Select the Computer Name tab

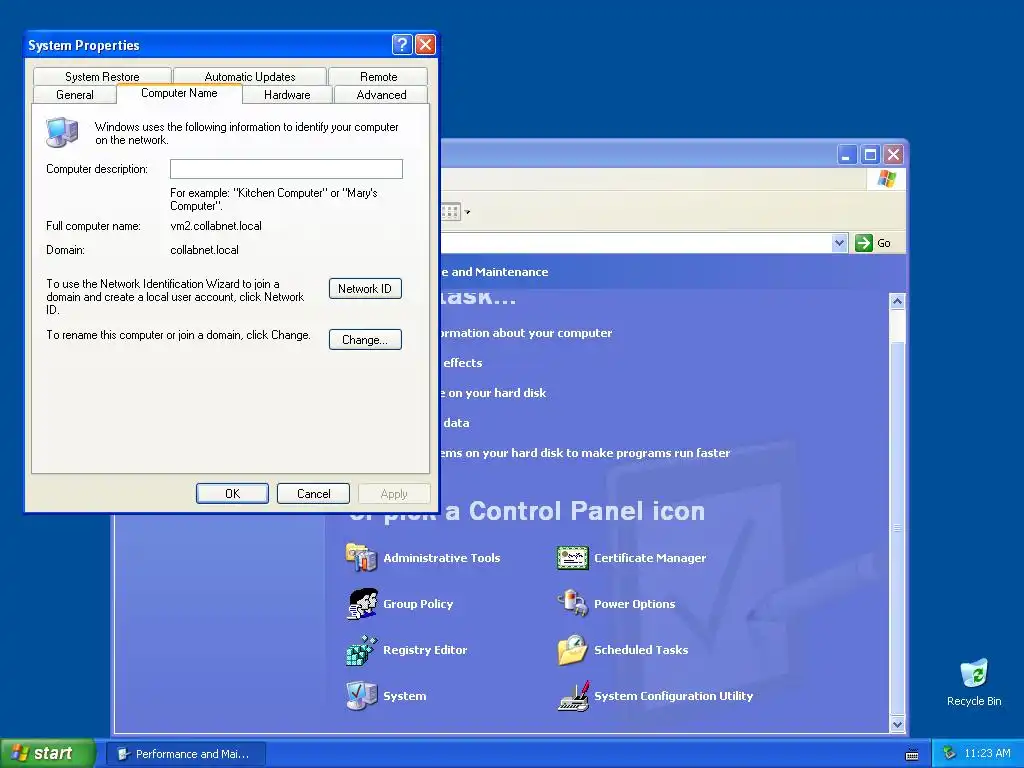coord(179,93)
